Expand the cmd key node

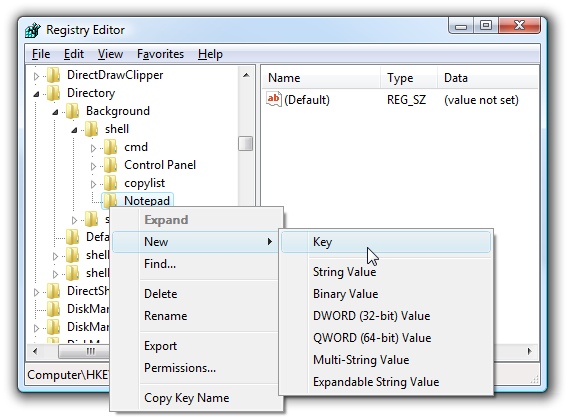coord(93,148)
